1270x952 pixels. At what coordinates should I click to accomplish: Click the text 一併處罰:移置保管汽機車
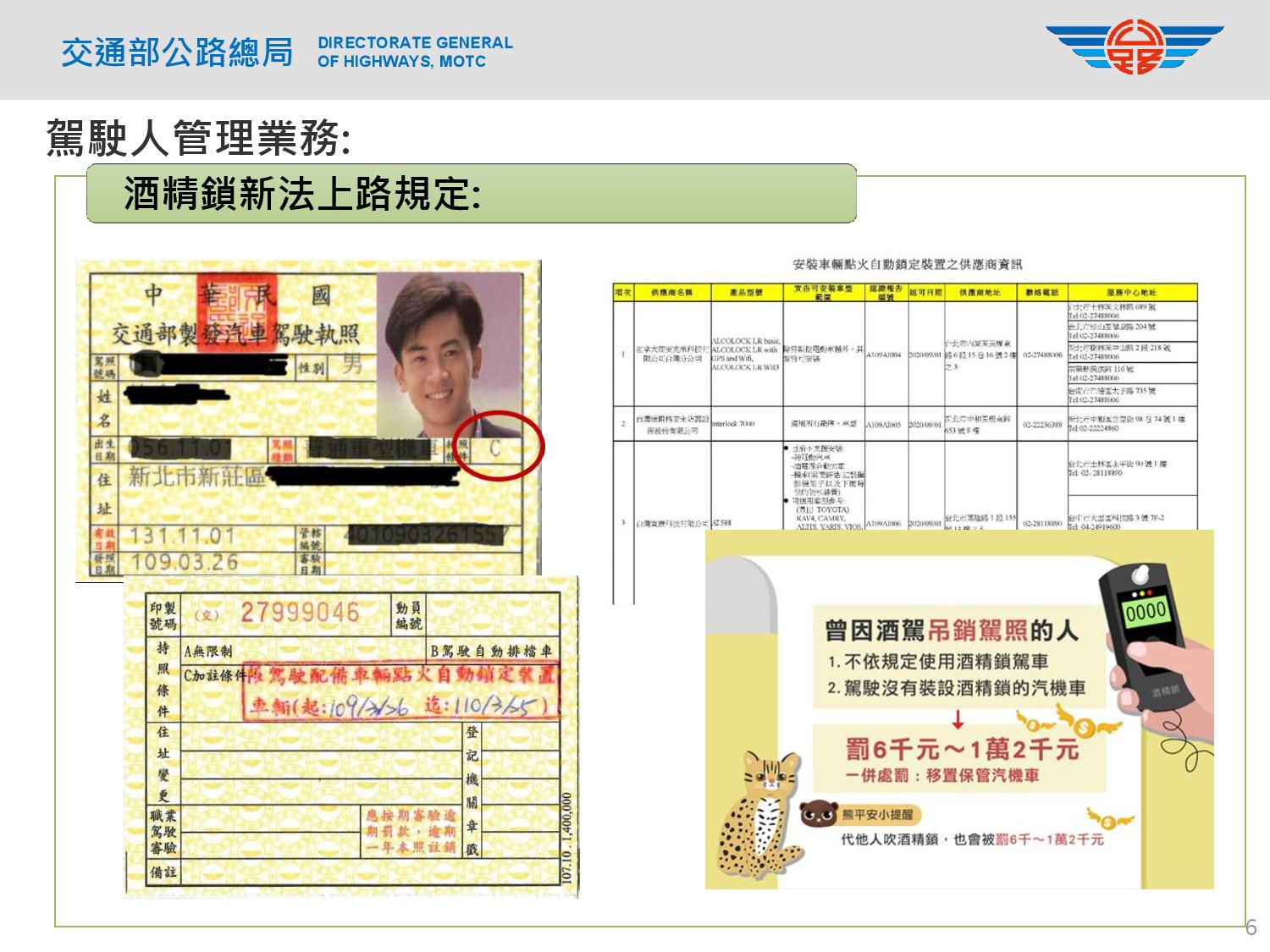941,775
